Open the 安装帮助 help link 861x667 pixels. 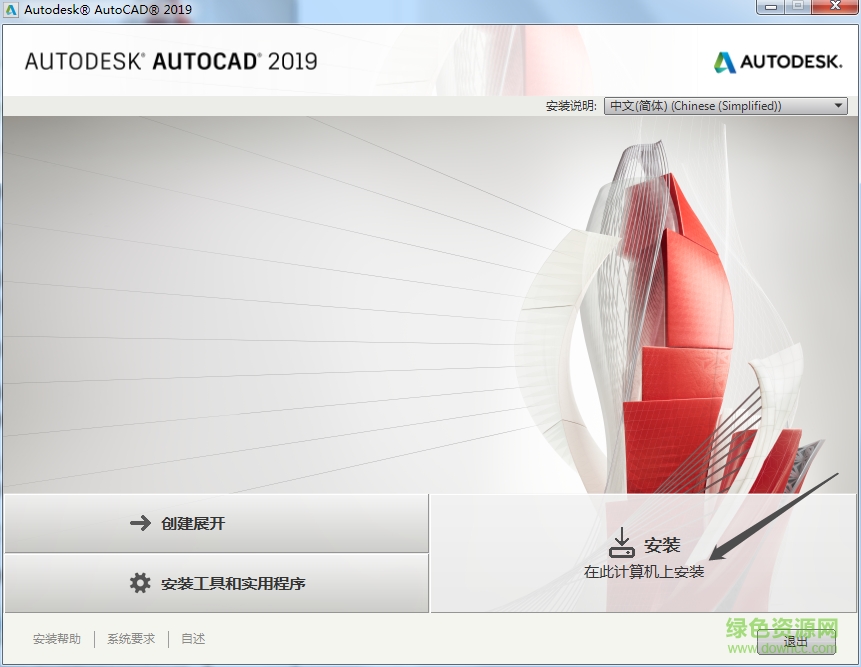point(57,638)
